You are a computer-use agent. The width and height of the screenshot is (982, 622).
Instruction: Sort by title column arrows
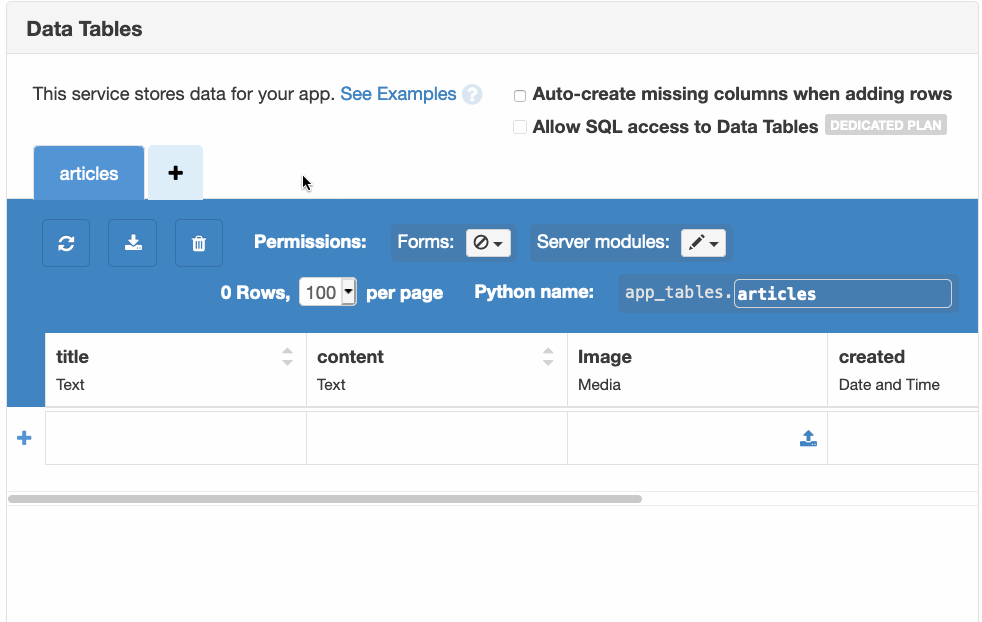(x=288, y=357)
